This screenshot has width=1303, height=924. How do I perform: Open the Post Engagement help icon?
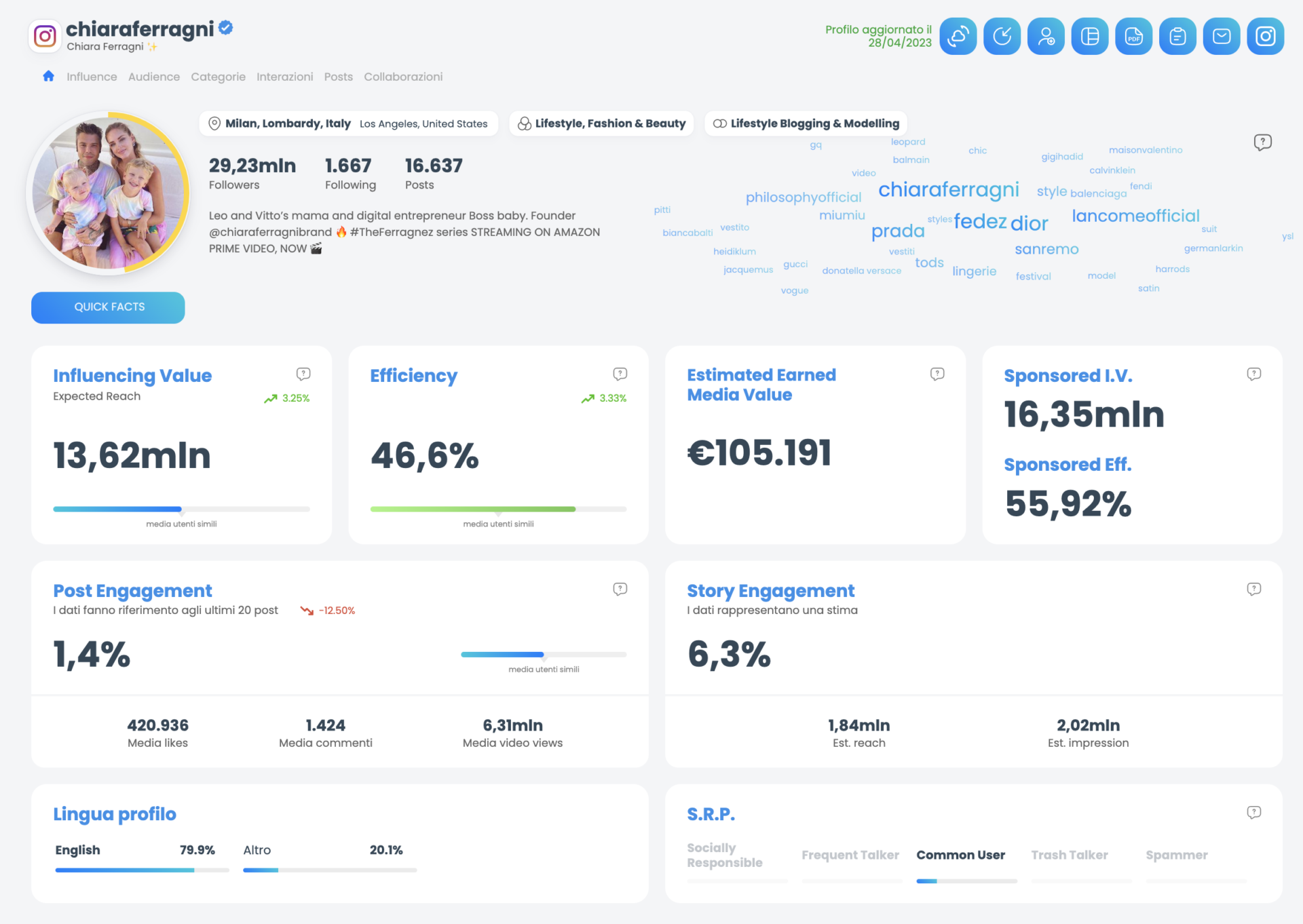coord(620,589)
